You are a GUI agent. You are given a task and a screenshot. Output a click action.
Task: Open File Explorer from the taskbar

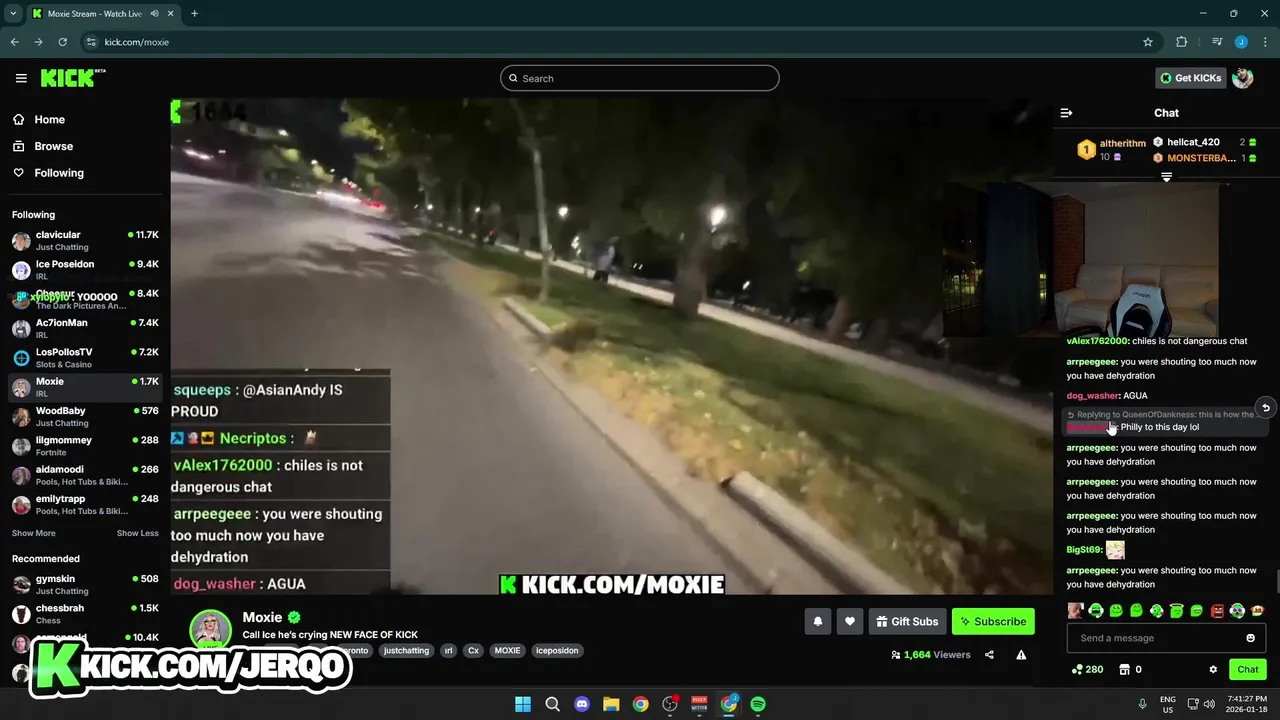click(611, 704)
